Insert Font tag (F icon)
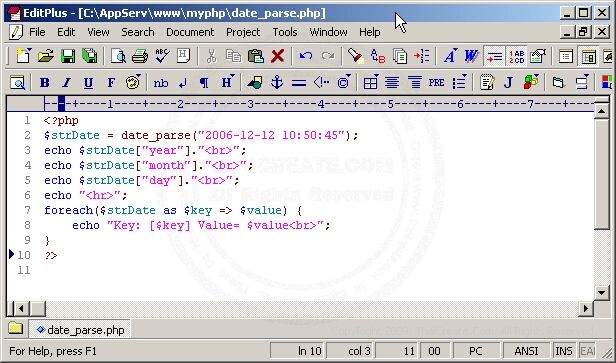The image size is (616, 363). pyautogui.click(x=111, y=82)
